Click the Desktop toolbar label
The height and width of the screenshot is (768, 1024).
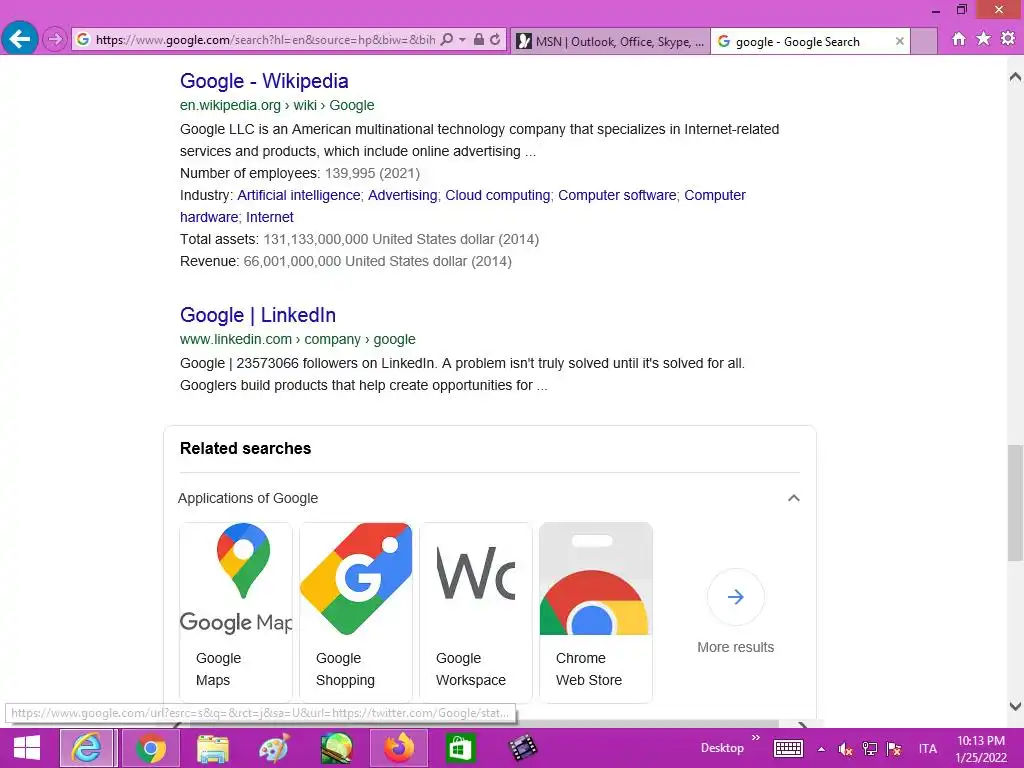[x=722, y=748]
